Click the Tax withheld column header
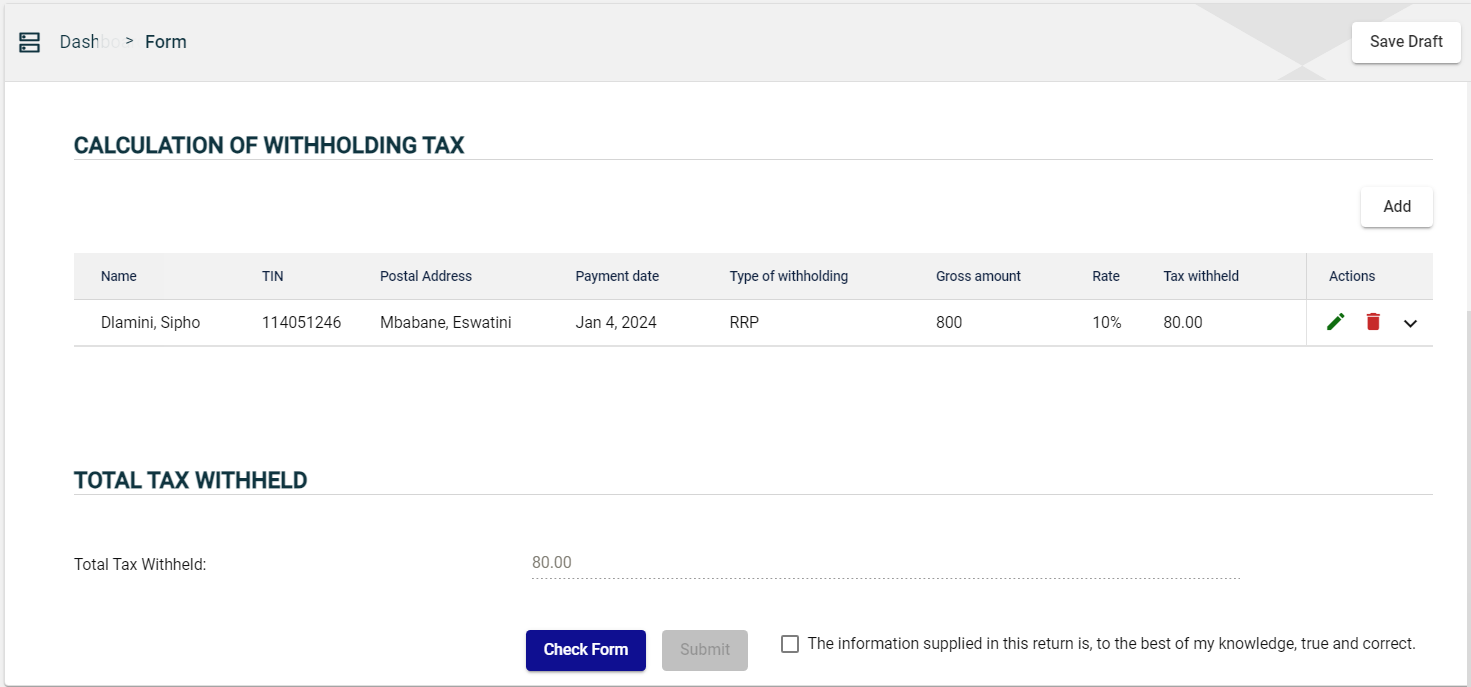The height and width of the screenshot is (687, 1471). click(1200, 276)
